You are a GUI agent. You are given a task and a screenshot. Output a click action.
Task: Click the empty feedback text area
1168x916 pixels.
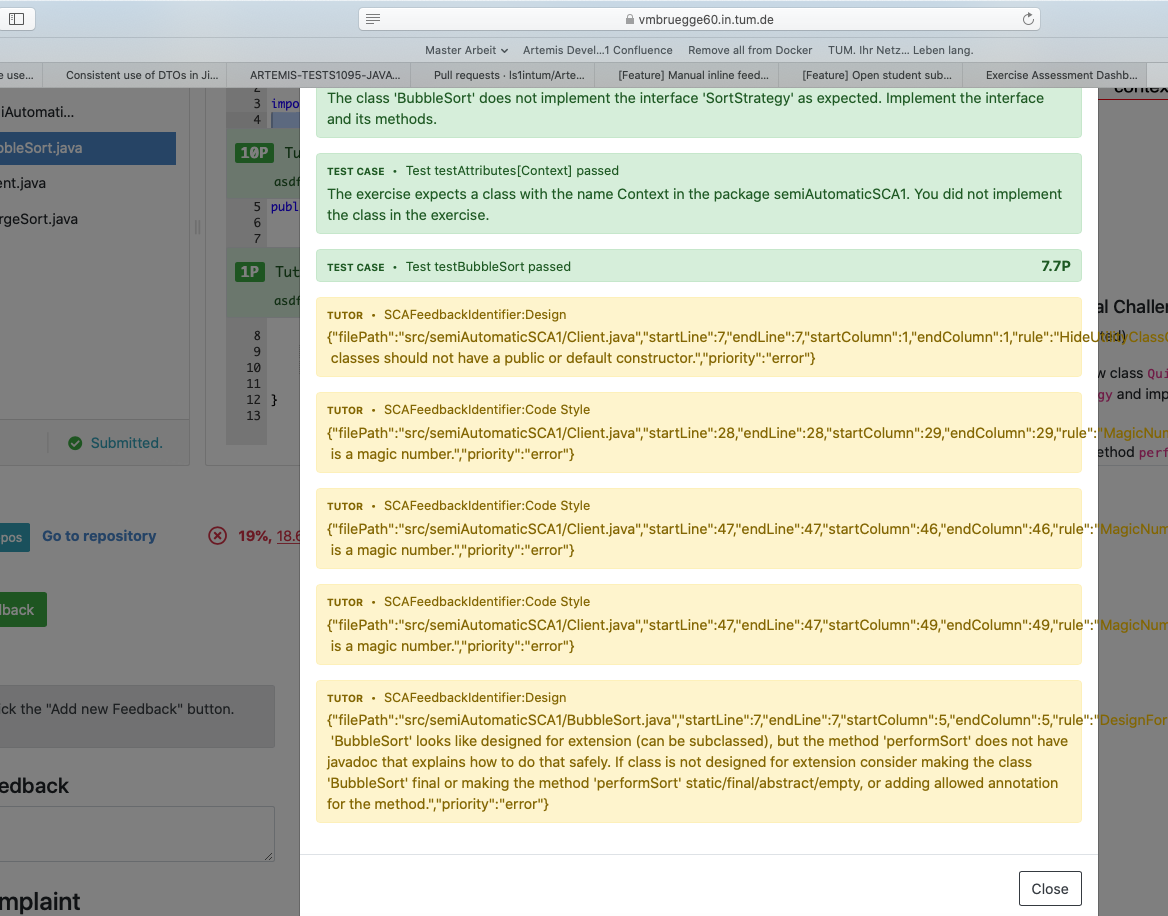136,833
